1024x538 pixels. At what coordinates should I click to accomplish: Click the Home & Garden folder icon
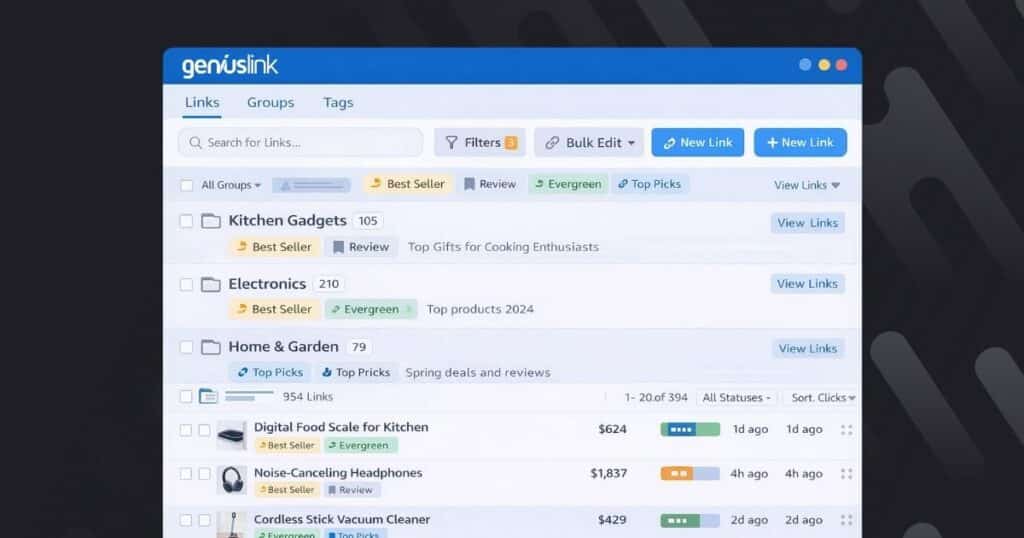pyautogui.click(x=210, y=347)
